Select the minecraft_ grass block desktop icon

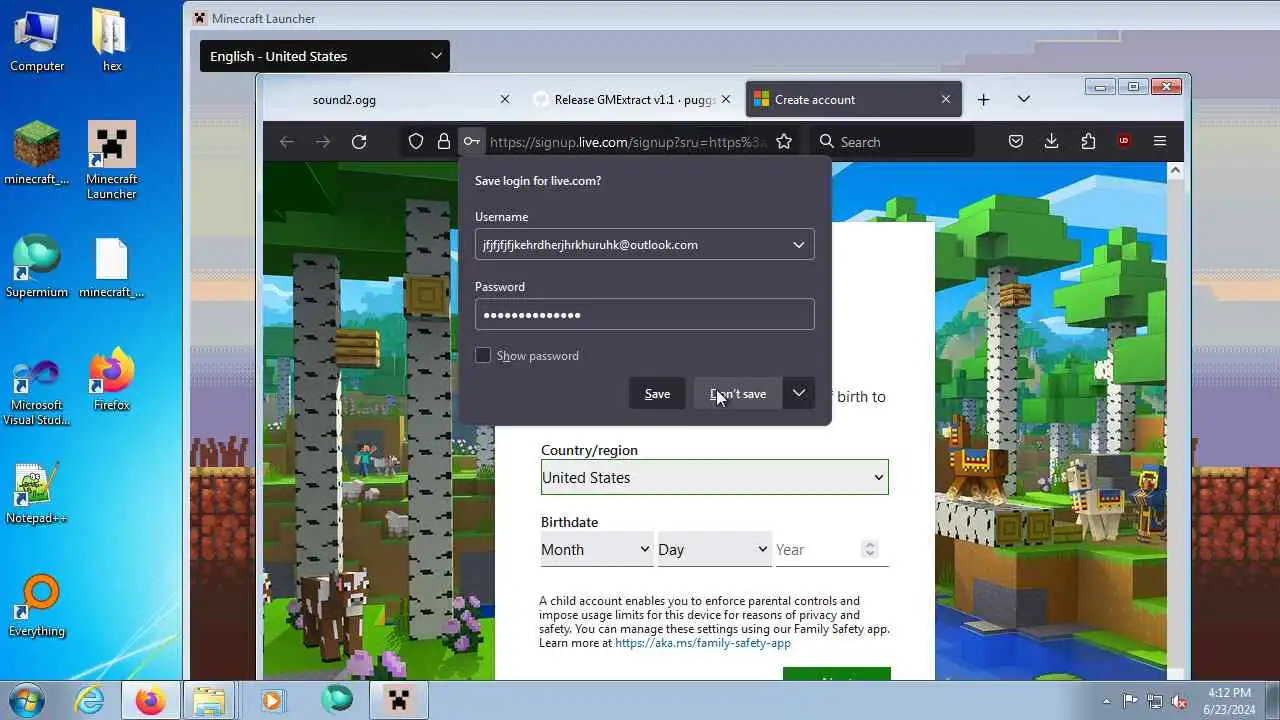pyautogui.click(x=37, y=153)
